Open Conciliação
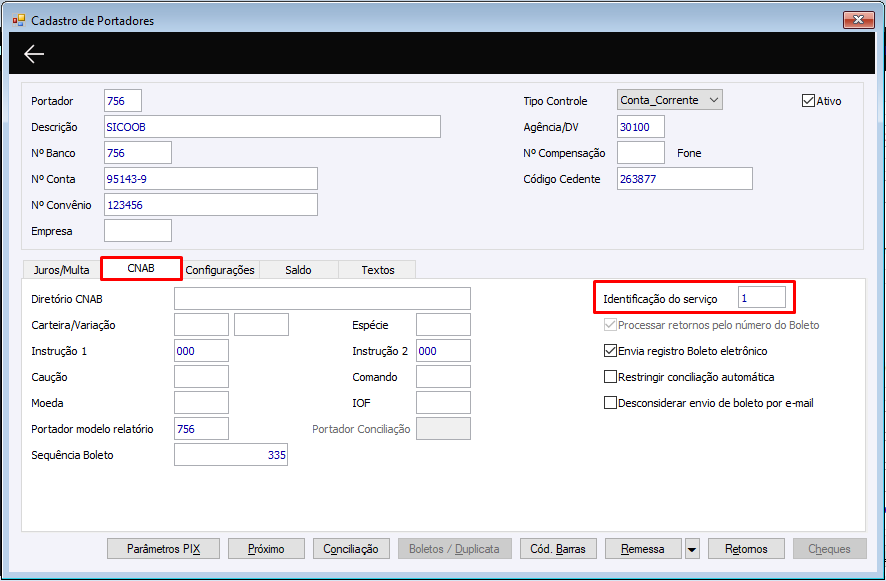This screenshot has width=886, height=581. pyautogui.click(x=351, y=549)
